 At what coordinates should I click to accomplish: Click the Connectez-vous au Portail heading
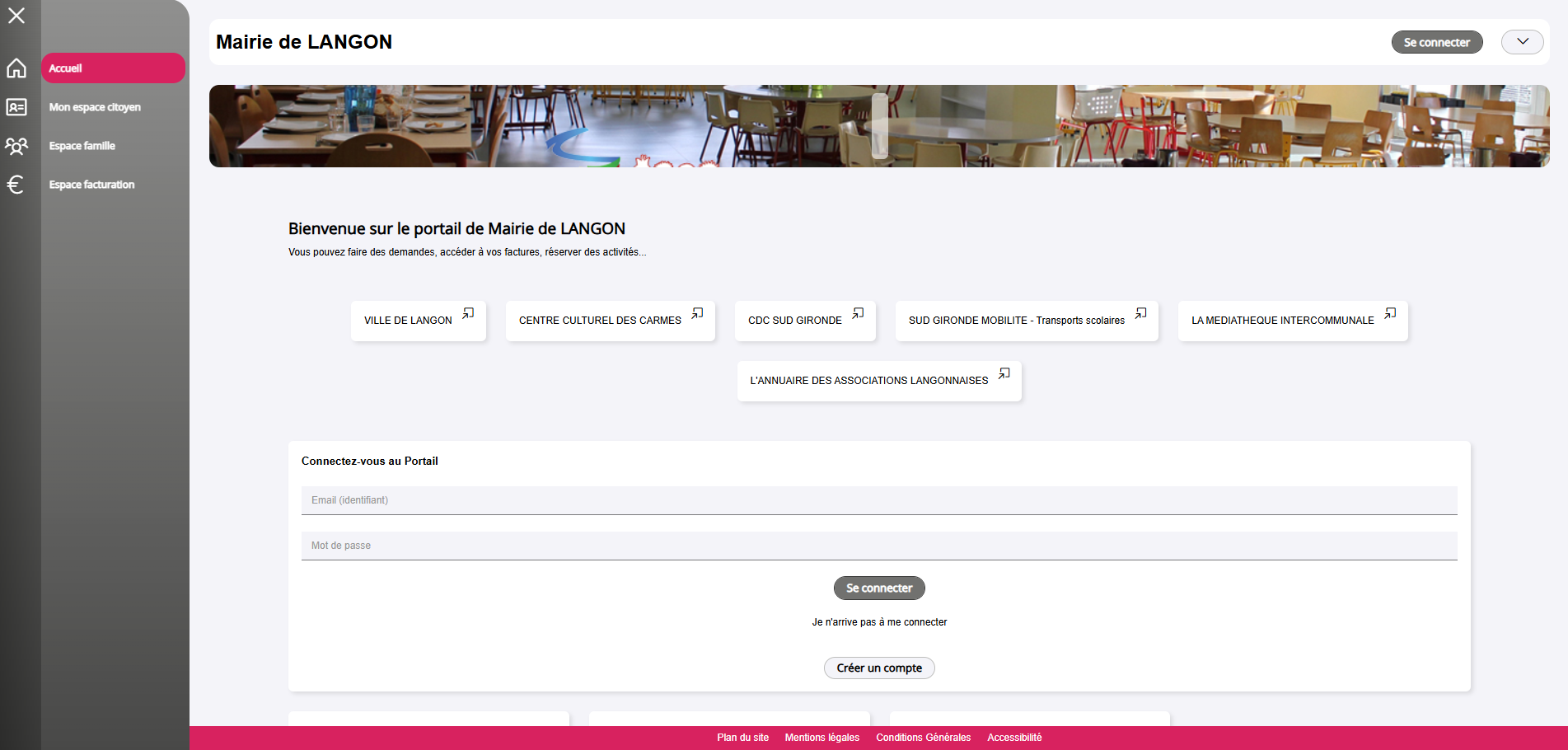tap(369, 461)
